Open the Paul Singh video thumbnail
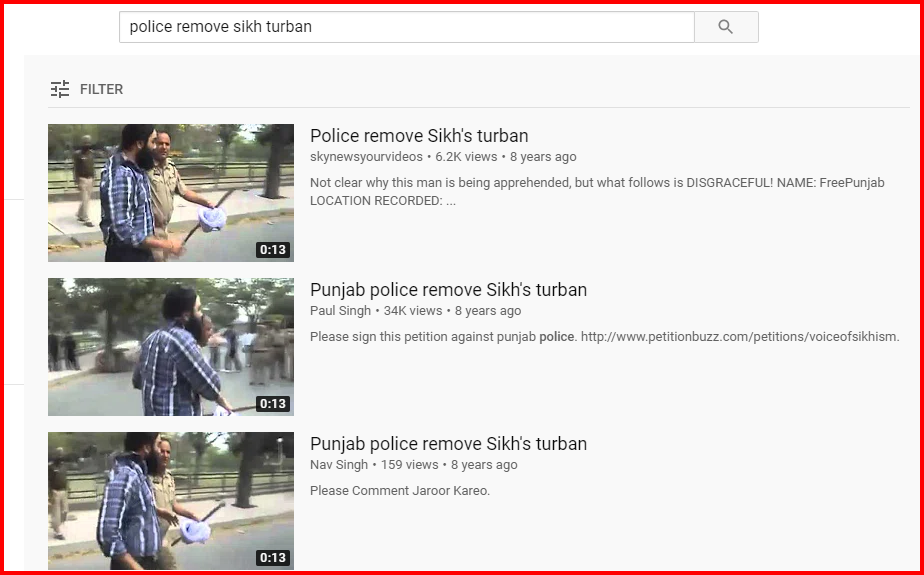Screen dimensions: 924x575 [171, 347]
